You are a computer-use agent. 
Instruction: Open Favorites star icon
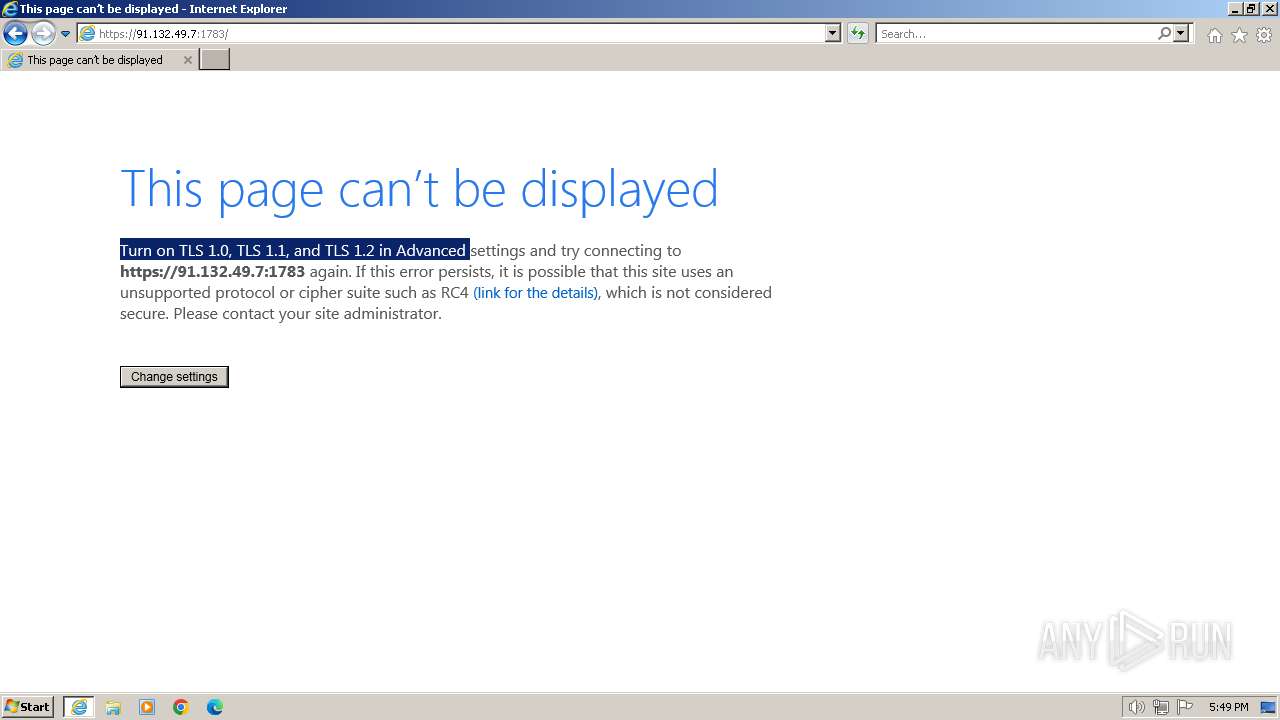pos(1239,35)
